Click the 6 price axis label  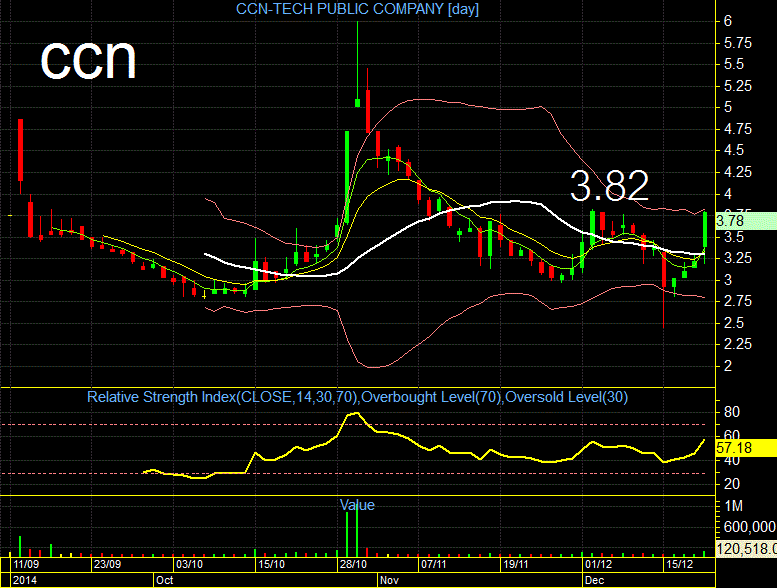[x=727, y=21]
